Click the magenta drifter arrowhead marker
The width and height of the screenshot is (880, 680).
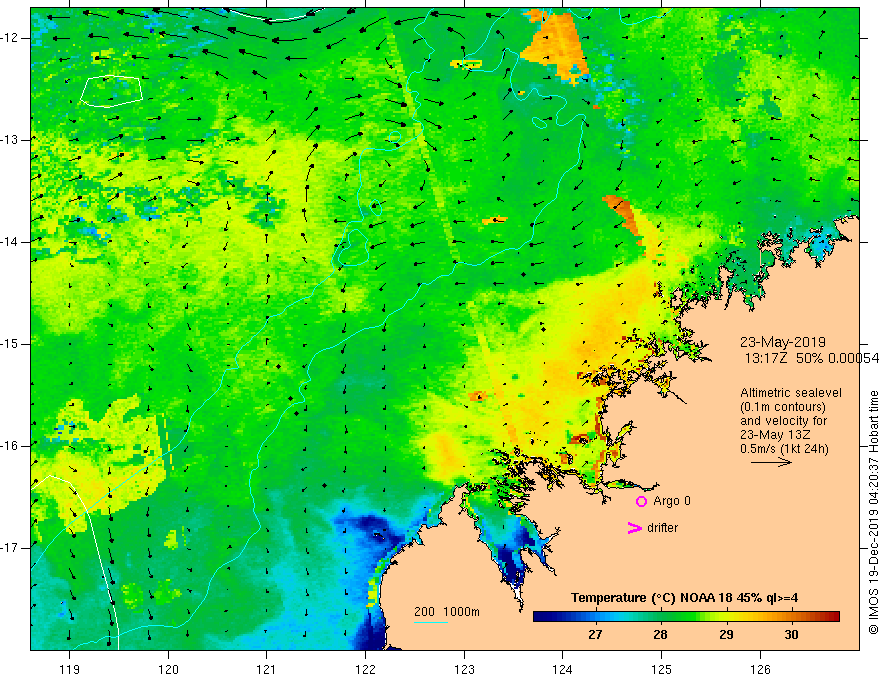pos(634,528)
